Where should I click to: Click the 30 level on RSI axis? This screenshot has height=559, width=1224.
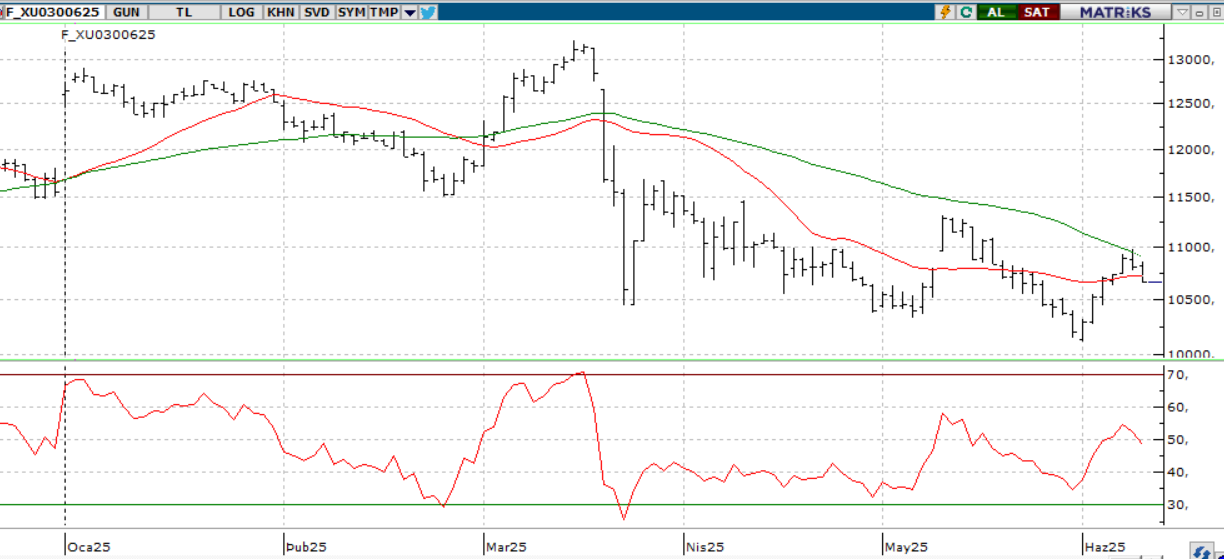tap(1178, 505)
